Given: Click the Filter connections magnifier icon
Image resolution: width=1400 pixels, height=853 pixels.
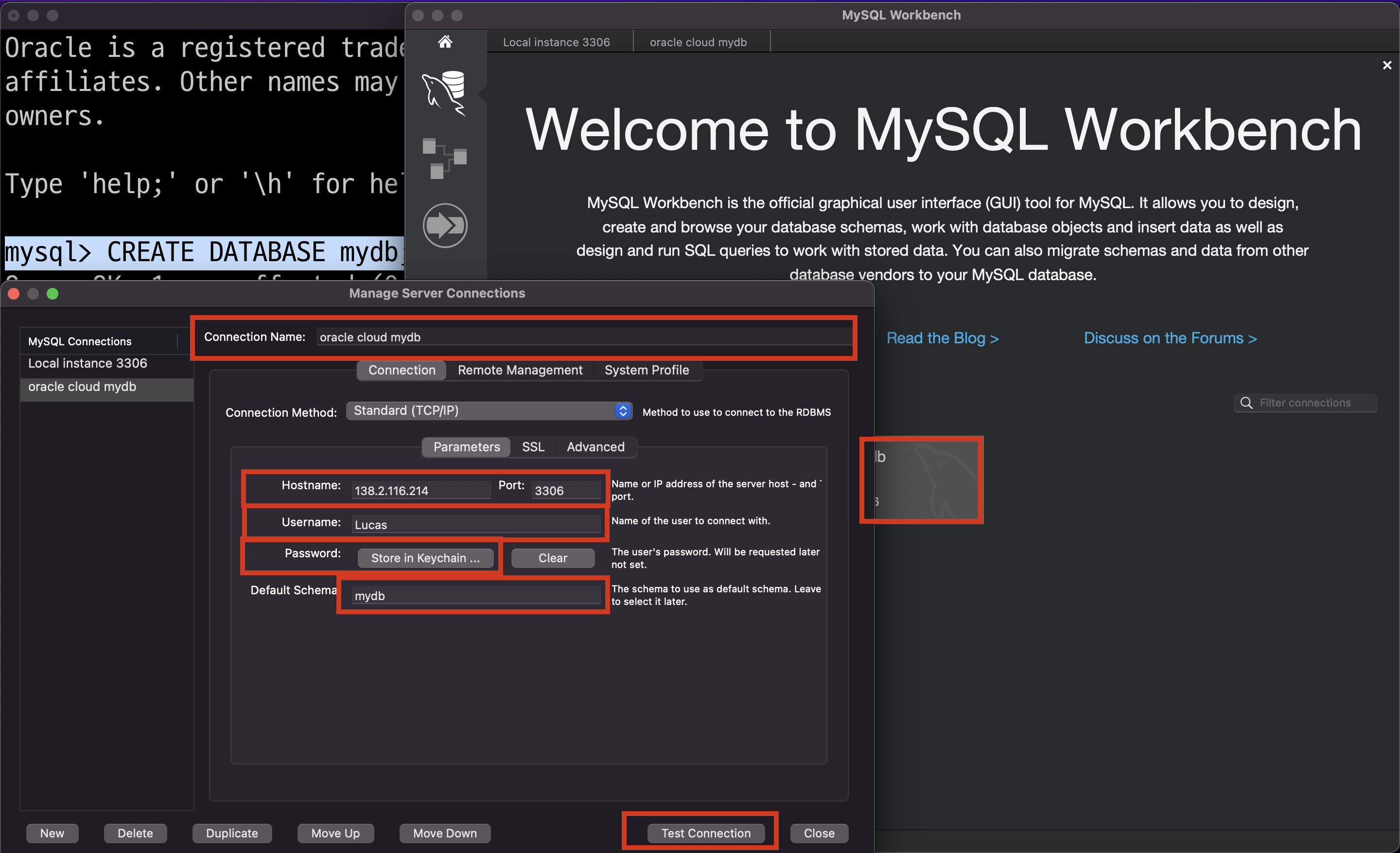Looking at the screenshot, I should click(x=1246, y=403).
